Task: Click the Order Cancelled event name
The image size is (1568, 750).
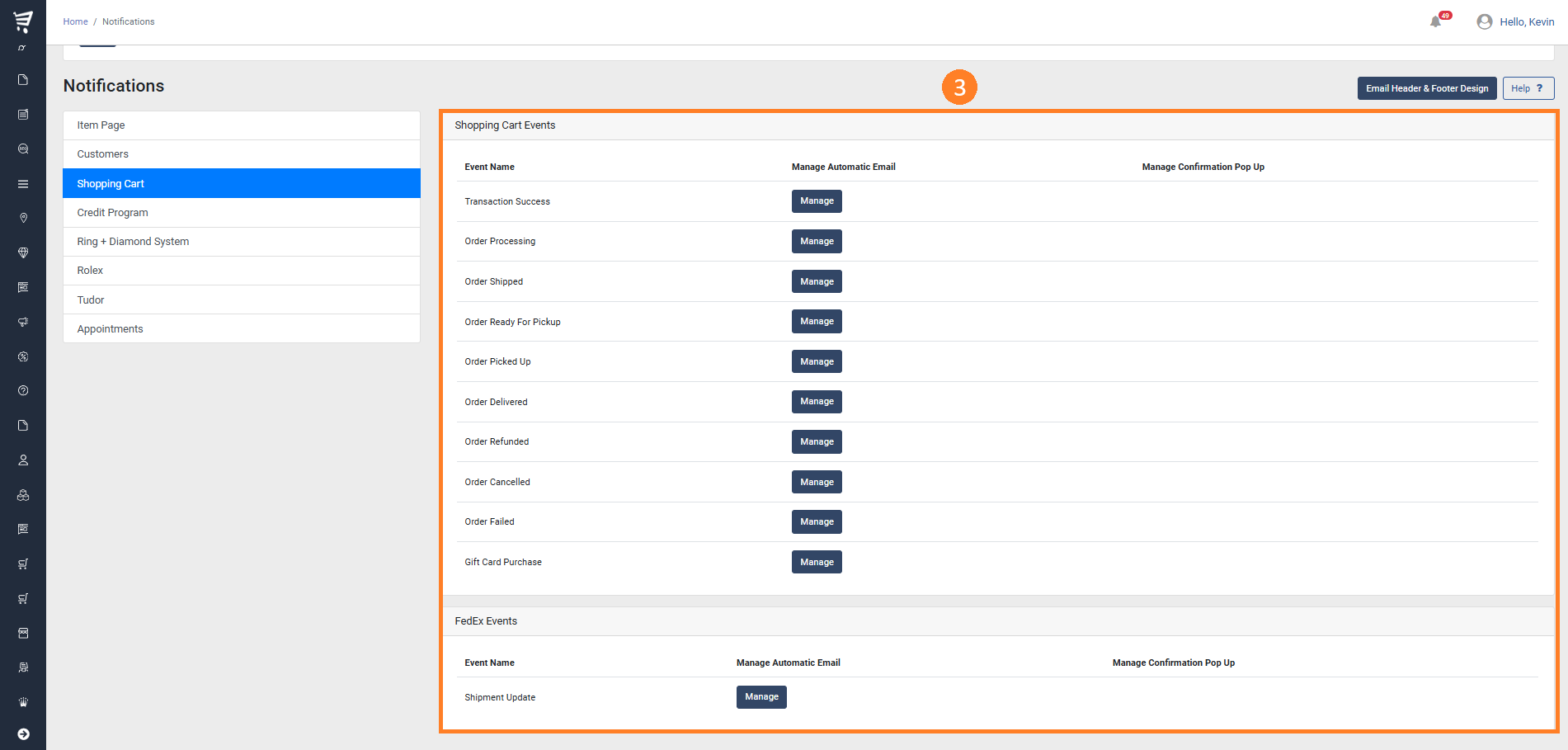Action: tap(497, 482)
